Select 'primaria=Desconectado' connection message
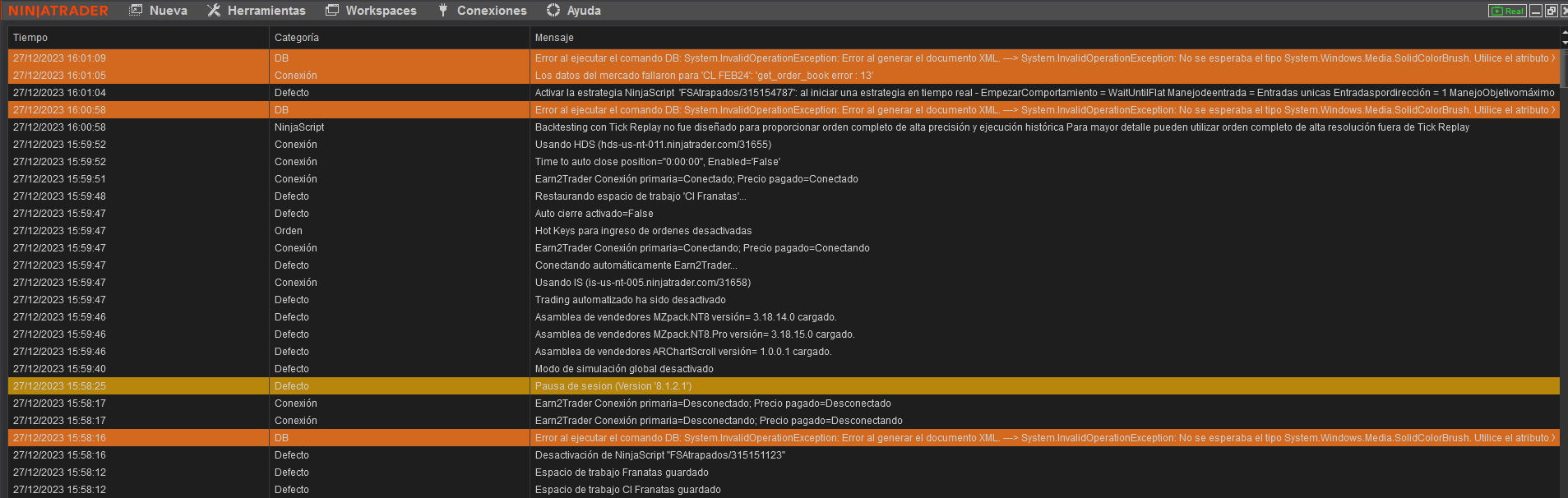The width and height of the screenshot is (1568, 498). [x=713, y=403]
